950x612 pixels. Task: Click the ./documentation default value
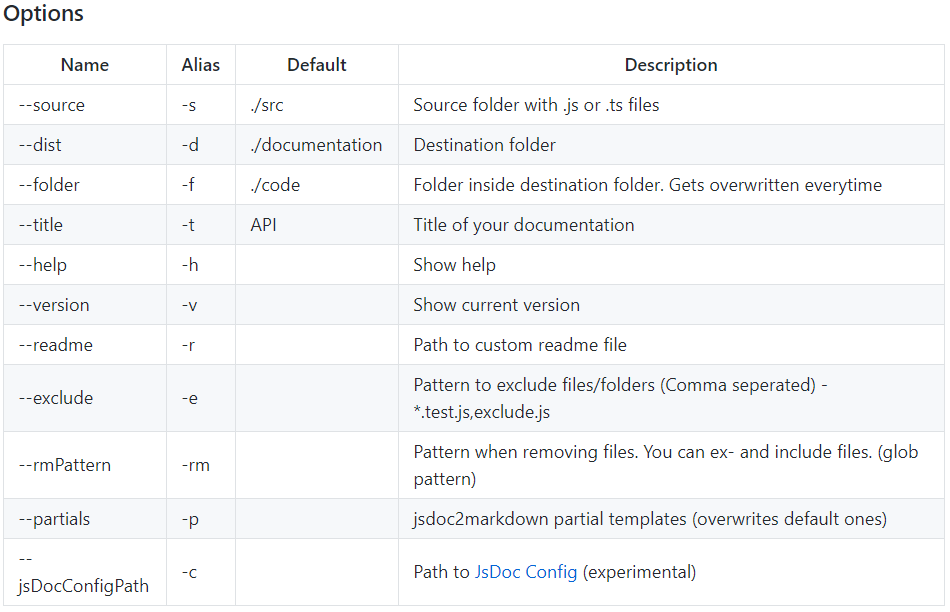[316, 145]
